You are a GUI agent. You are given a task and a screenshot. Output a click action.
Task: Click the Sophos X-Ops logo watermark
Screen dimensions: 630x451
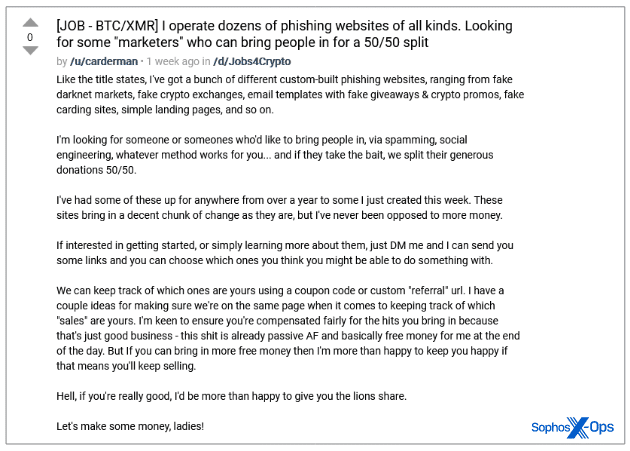(572, 427)
